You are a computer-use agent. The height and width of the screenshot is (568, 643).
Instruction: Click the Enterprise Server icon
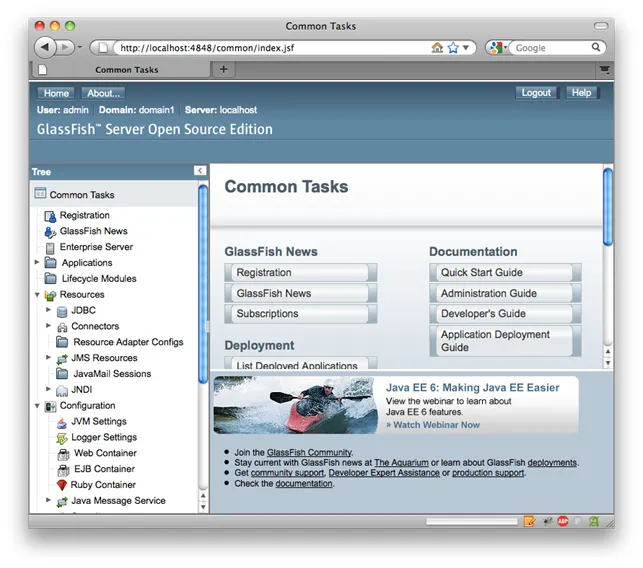click(x=50, y=248)
